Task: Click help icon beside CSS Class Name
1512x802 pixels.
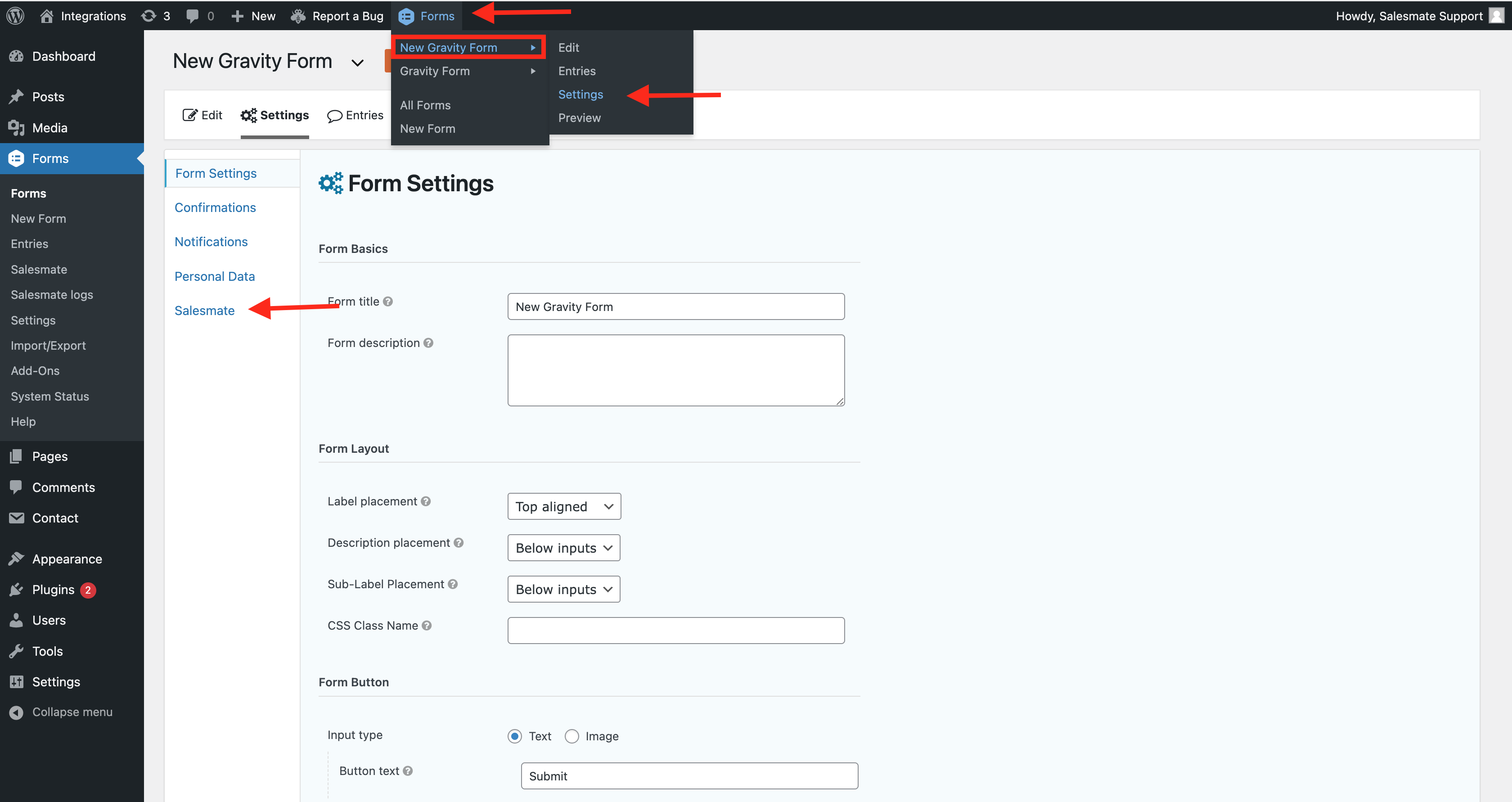Action: pos(427,626)
